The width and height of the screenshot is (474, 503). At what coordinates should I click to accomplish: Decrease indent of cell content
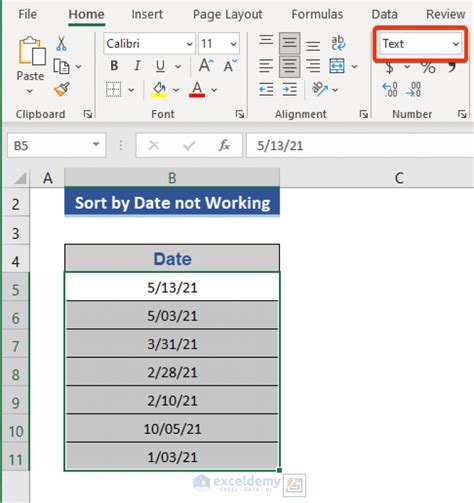(x=266, y=90)
